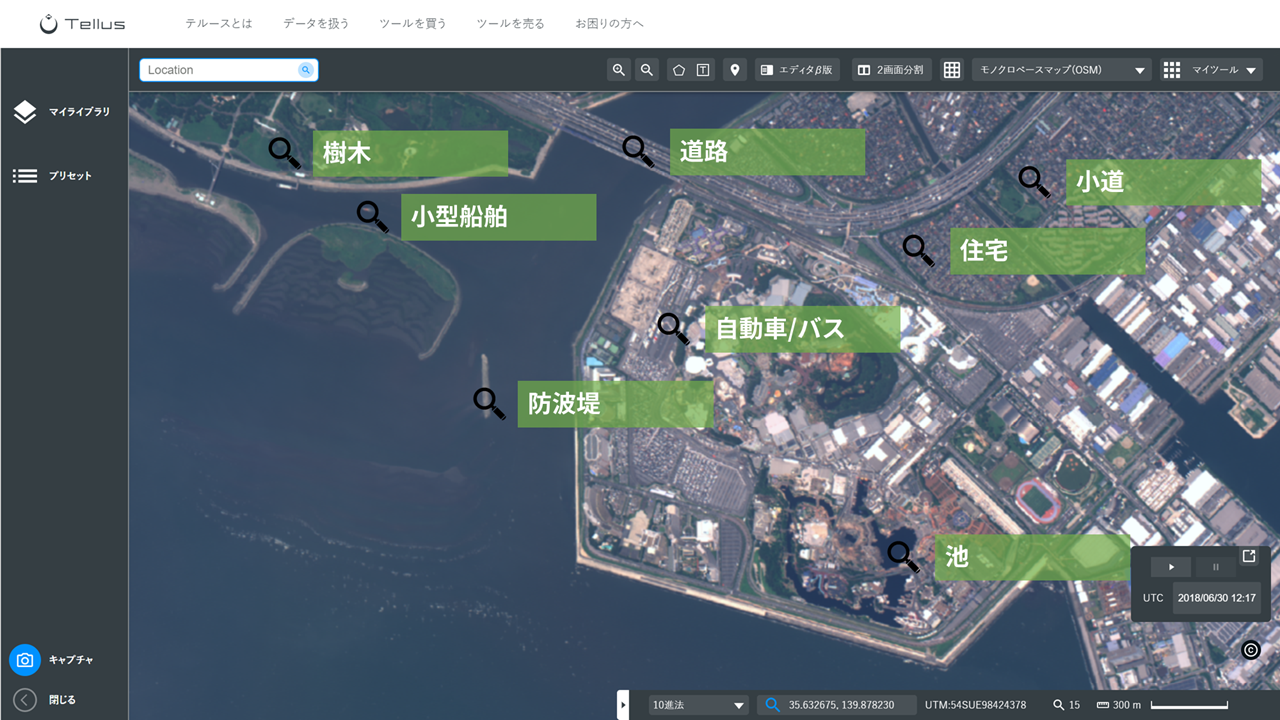Click the UTM:54SUE98424378 readout
This screenshot has width=1280, height=720.
pos(975,705)
